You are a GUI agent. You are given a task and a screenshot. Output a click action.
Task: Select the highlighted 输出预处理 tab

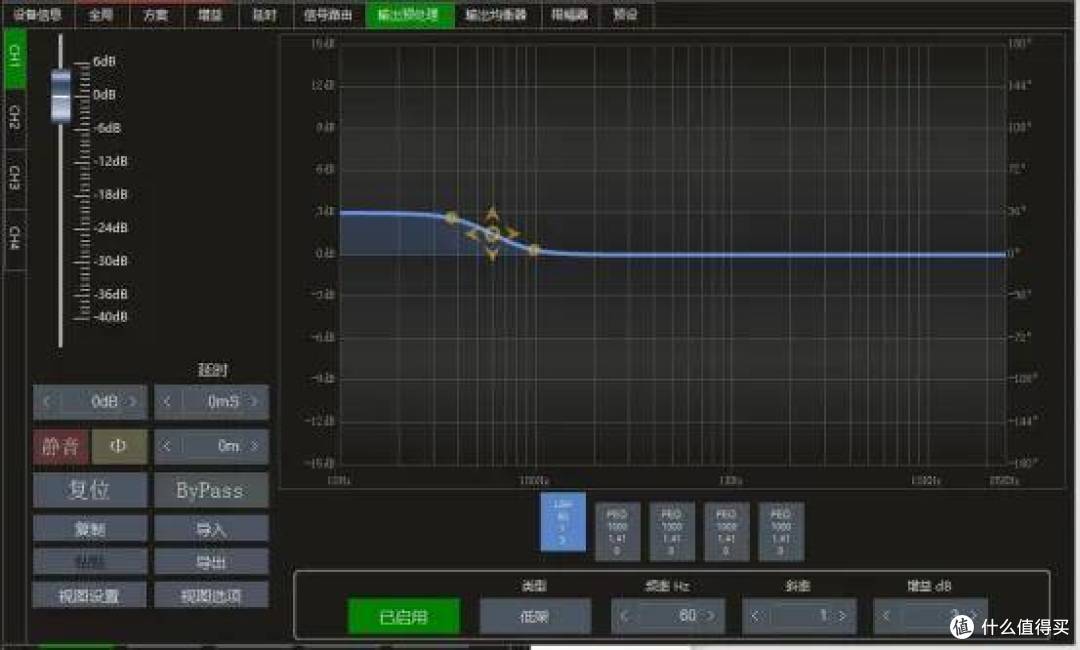409,14
